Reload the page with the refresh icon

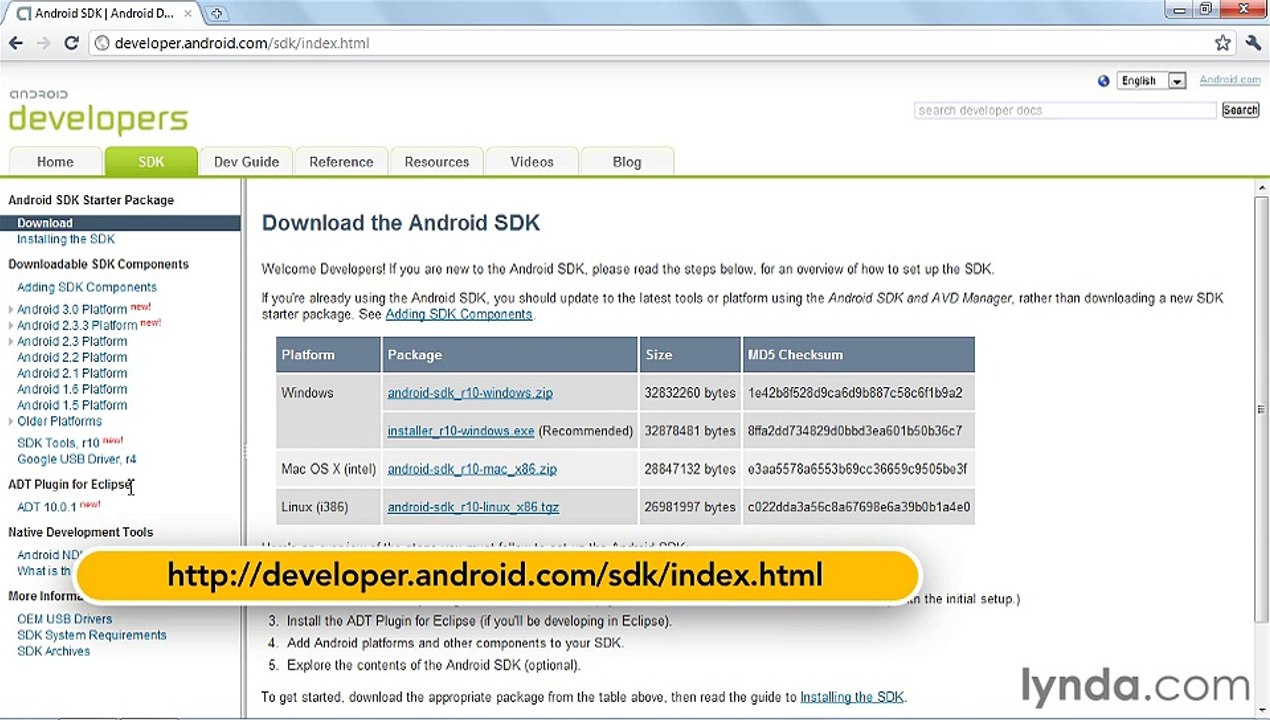click(71, 43)
